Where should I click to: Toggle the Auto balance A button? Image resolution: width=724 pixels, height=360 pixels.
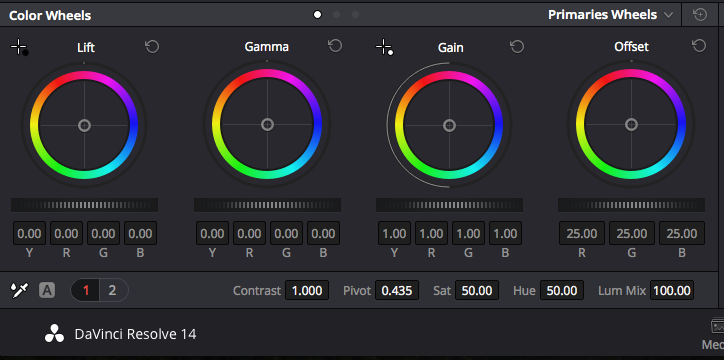[x=47, y=290]
